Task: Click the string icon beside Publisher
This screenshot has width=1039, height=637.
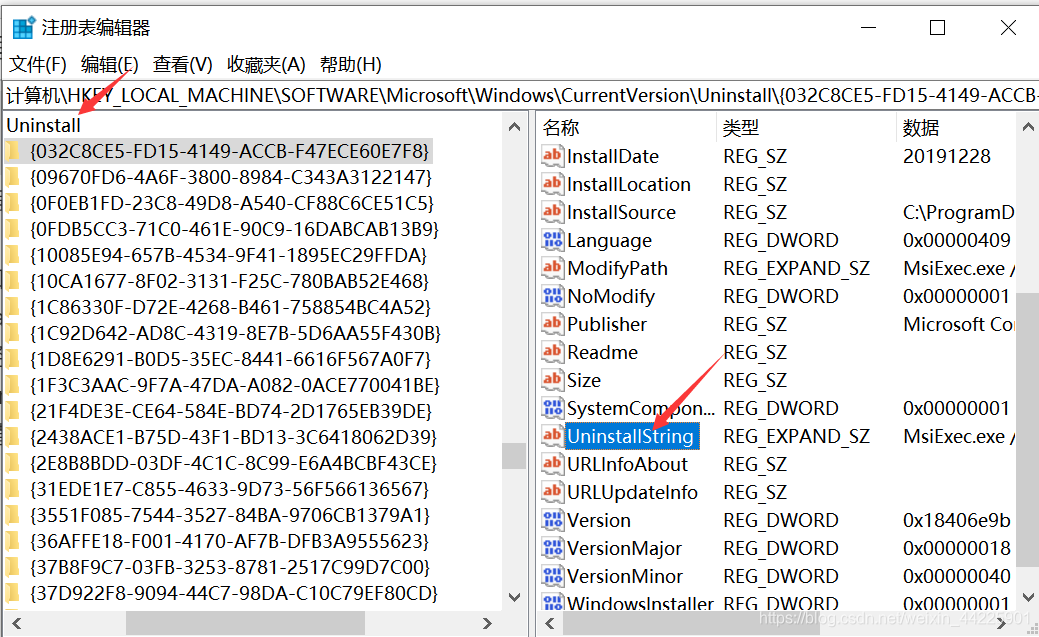Action: (x=553, y=323)
